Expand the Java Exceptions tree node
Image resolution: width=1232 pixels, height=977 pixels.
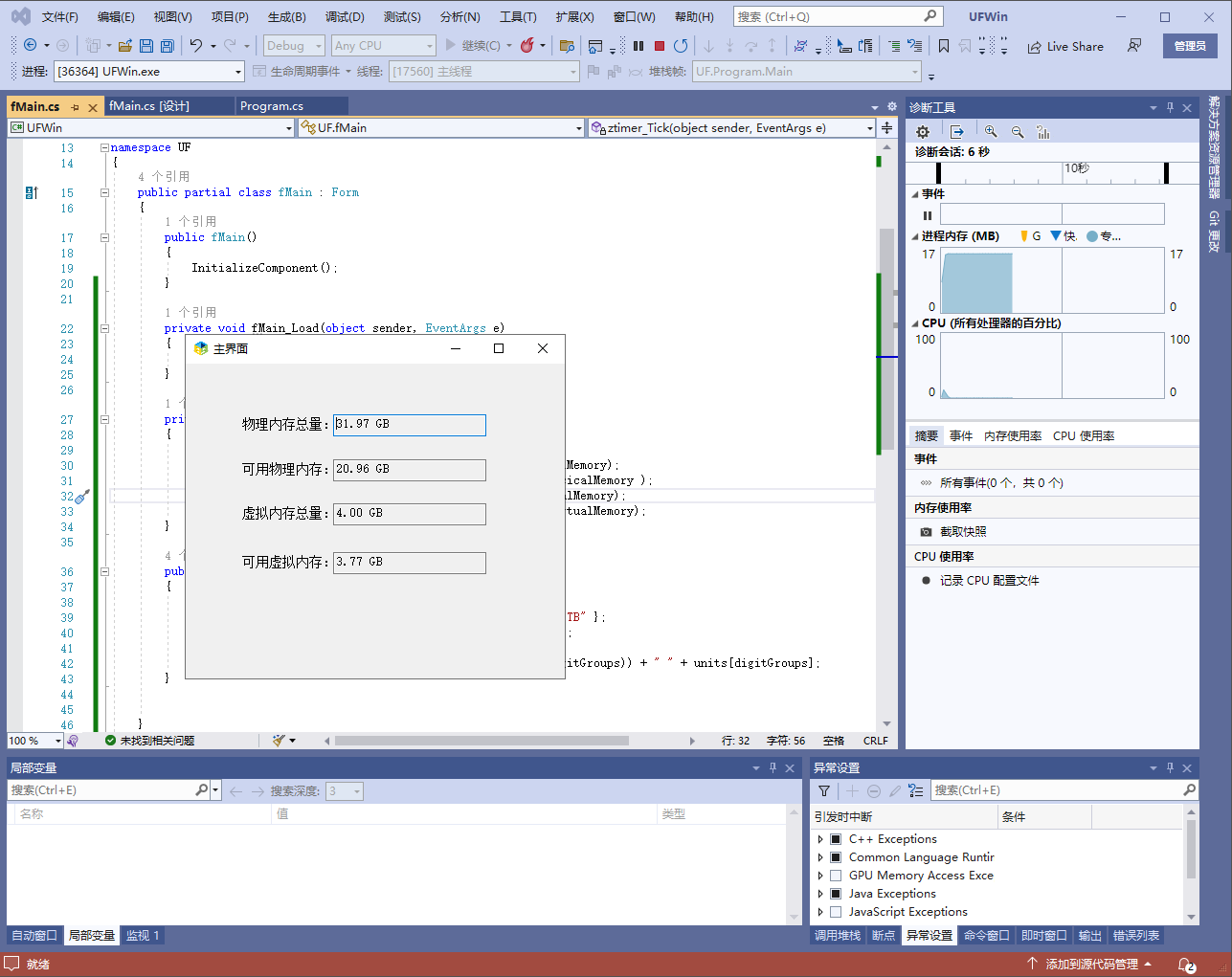click(820, 894)
